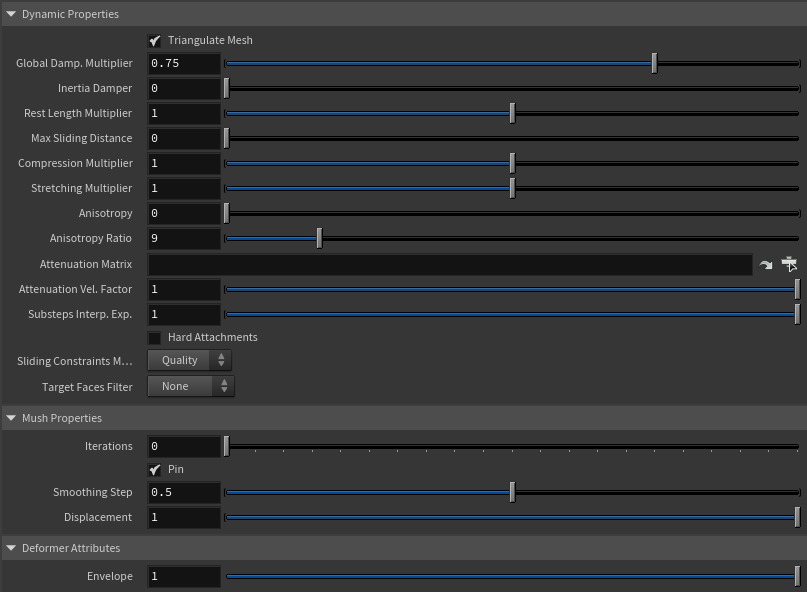The width and height of the screenshot is (807, 592).
Task: Click the Anisotropy Ratio value field
Action: point(184,238)
